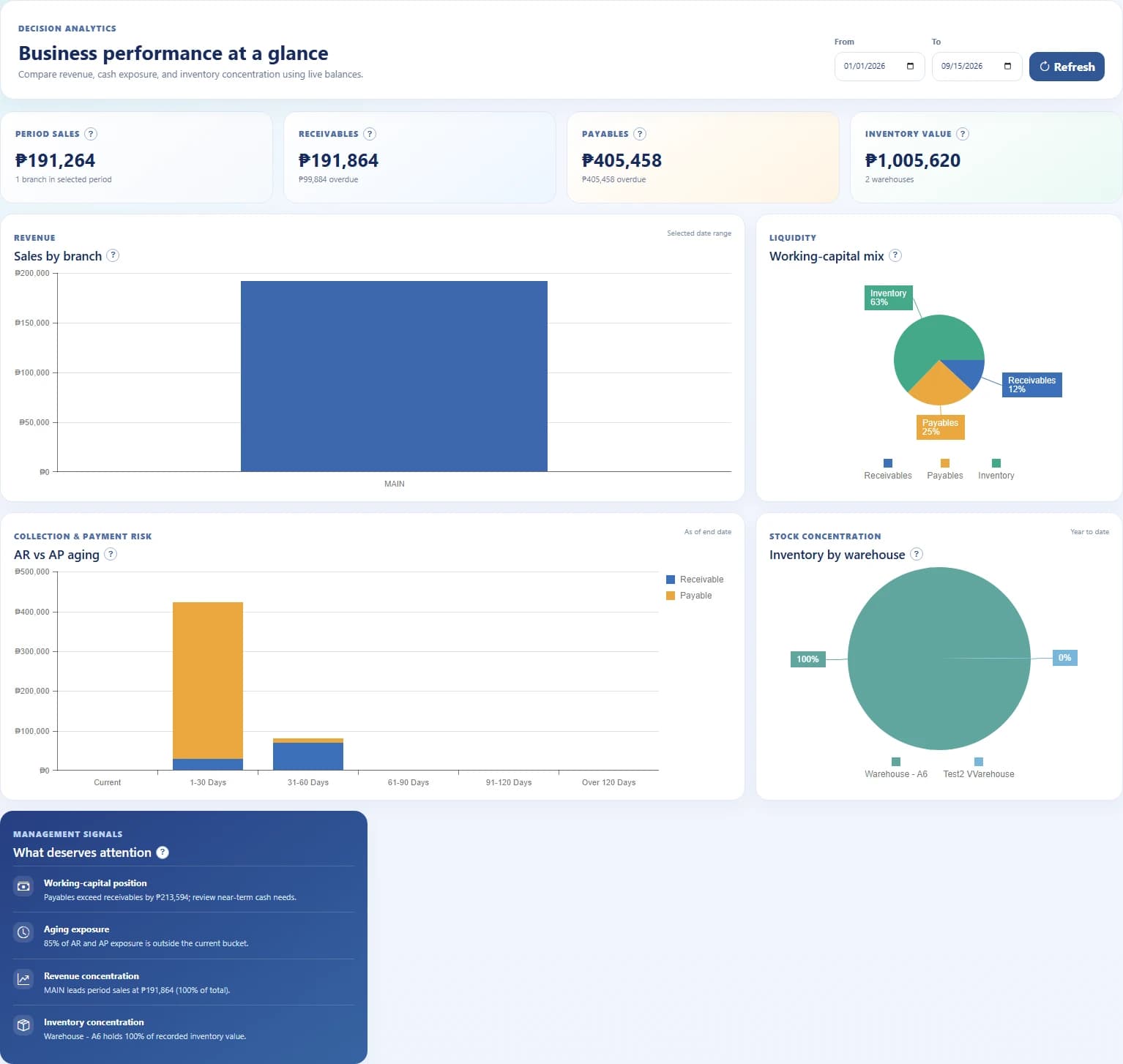
Task: Show help tooltip for Period Sales
Action: click(x=91, y=134)
